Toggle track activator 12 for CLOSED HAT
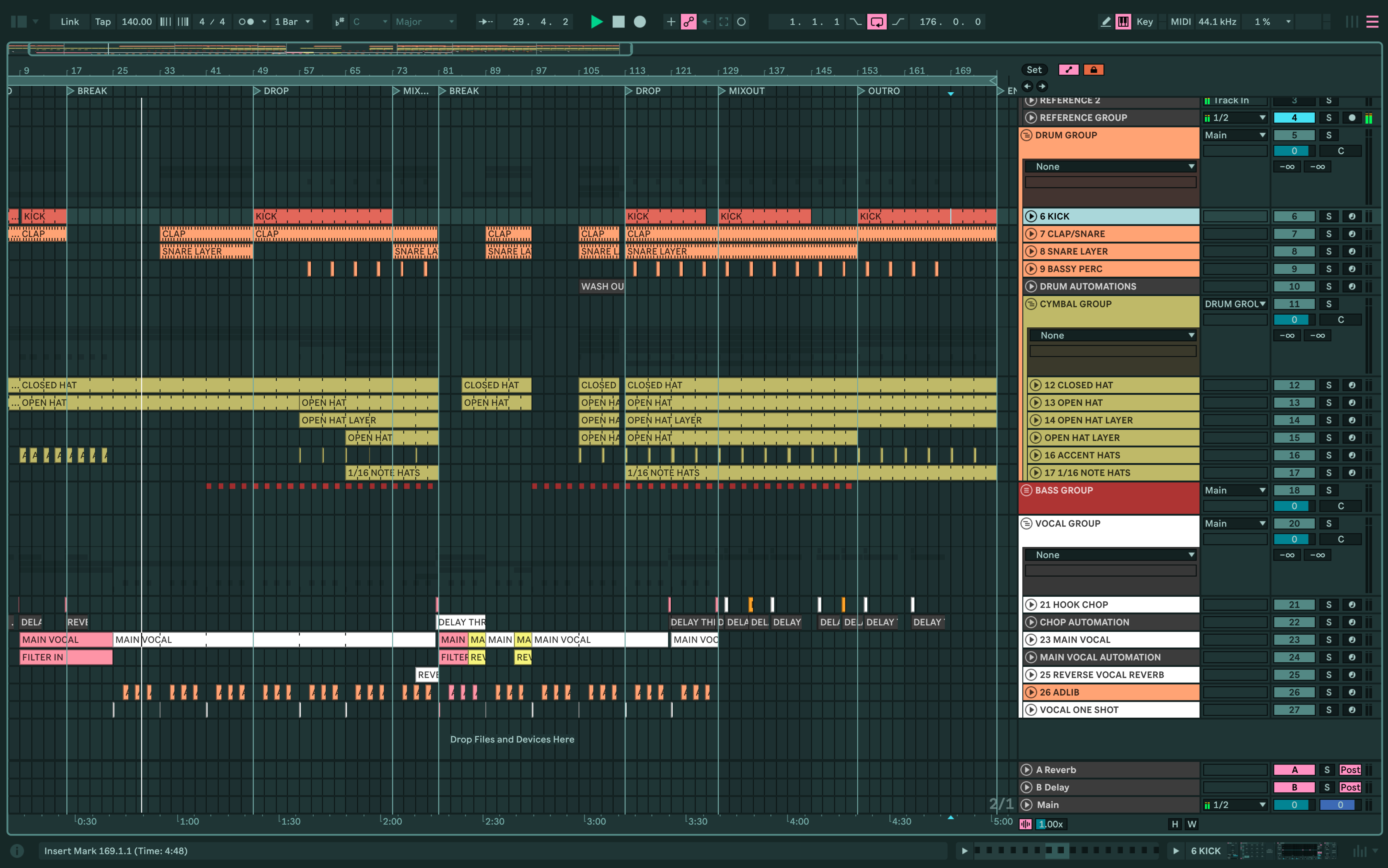The image size is (1388, 868). click(1294, 385)
